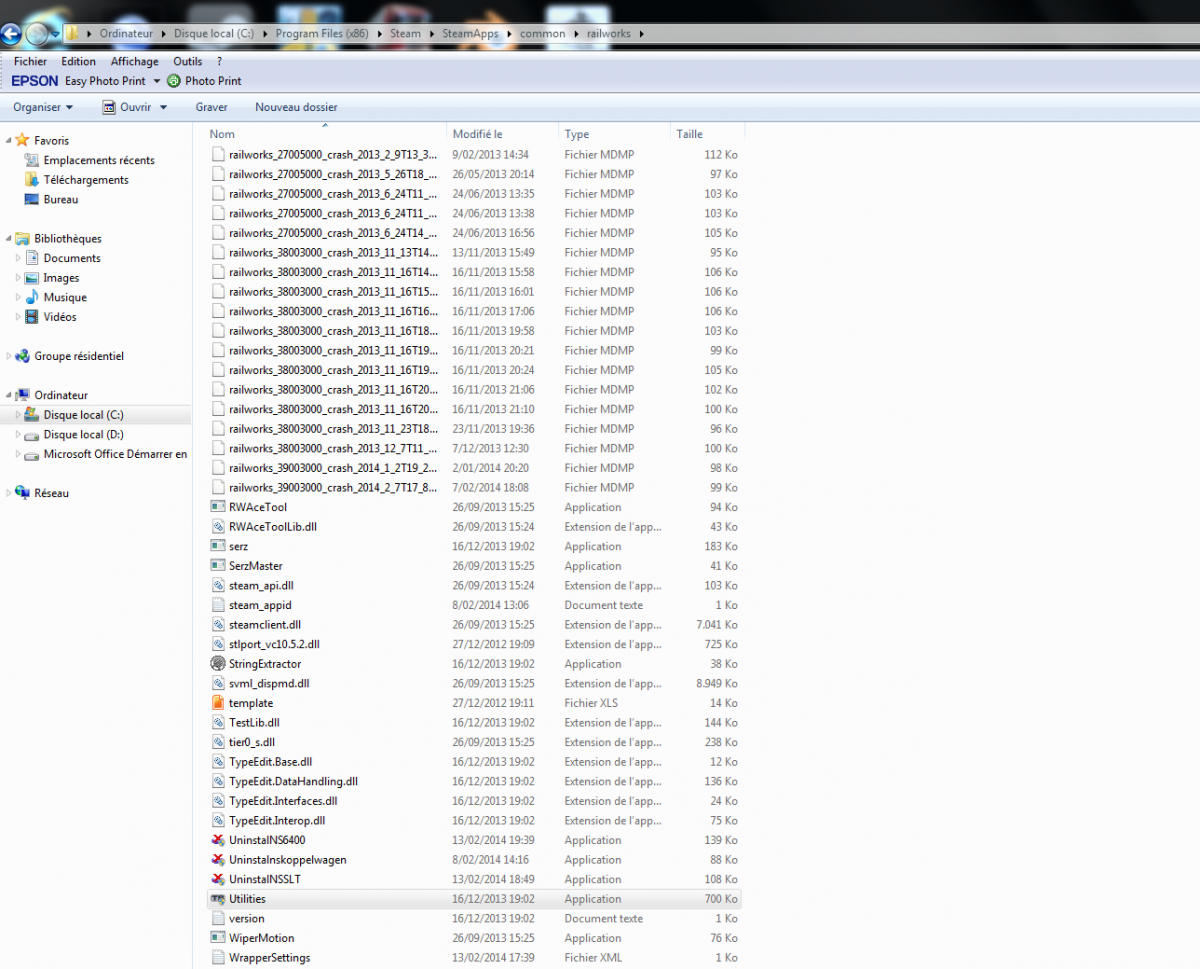Open the Affichage menu
This screenshot has height=969, width=1200.
134,62
